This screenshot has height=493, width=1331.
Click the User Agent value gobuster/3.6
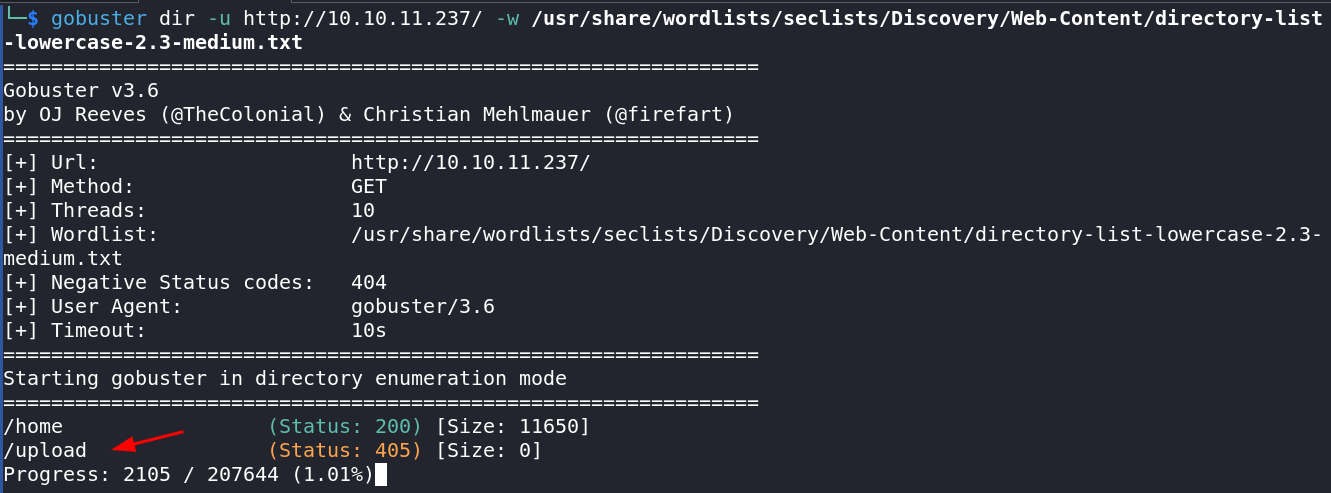point(423,307)
